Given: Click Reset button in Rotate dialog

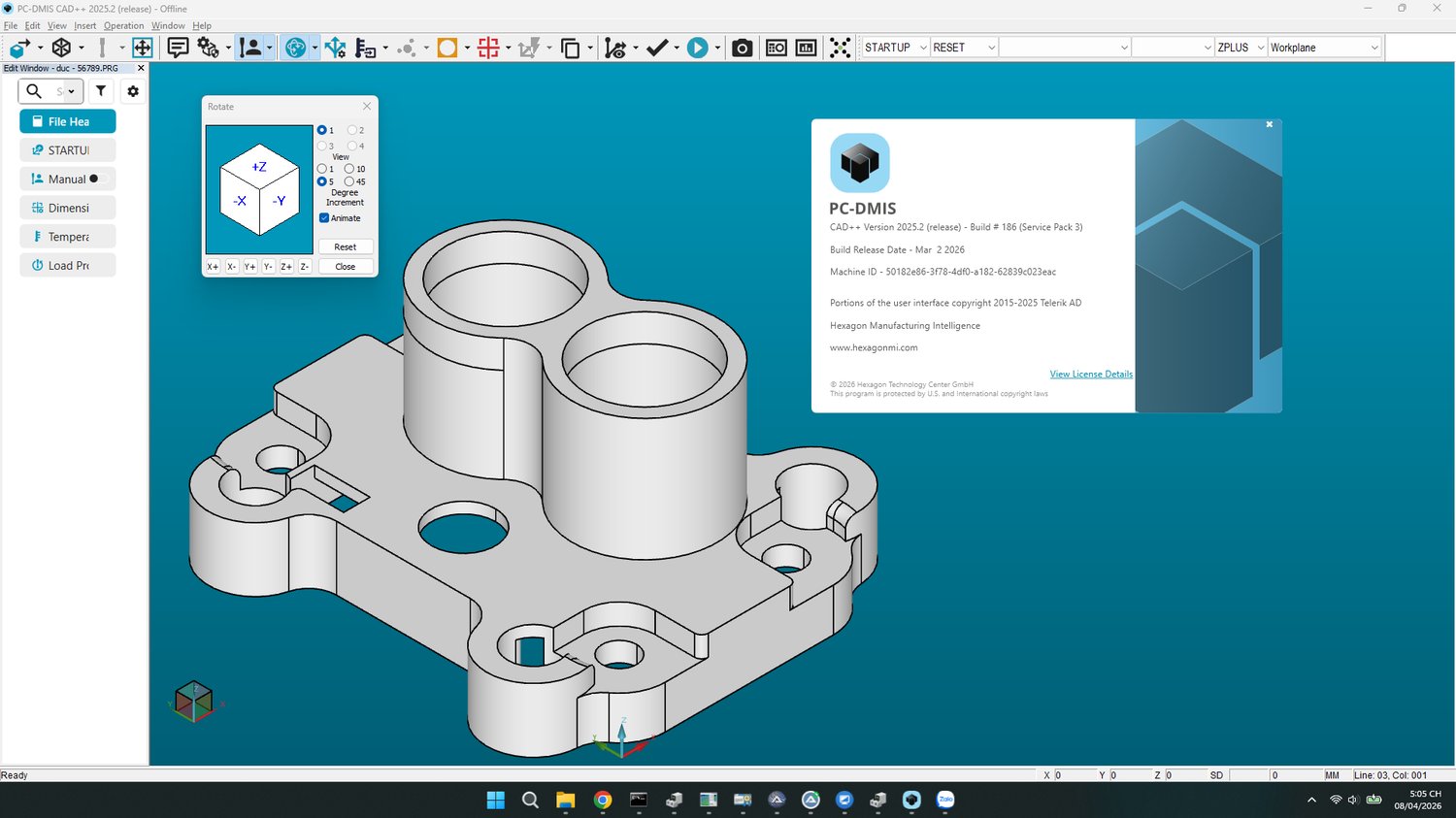Looking at the screenshot, I should tap(346, 247).
